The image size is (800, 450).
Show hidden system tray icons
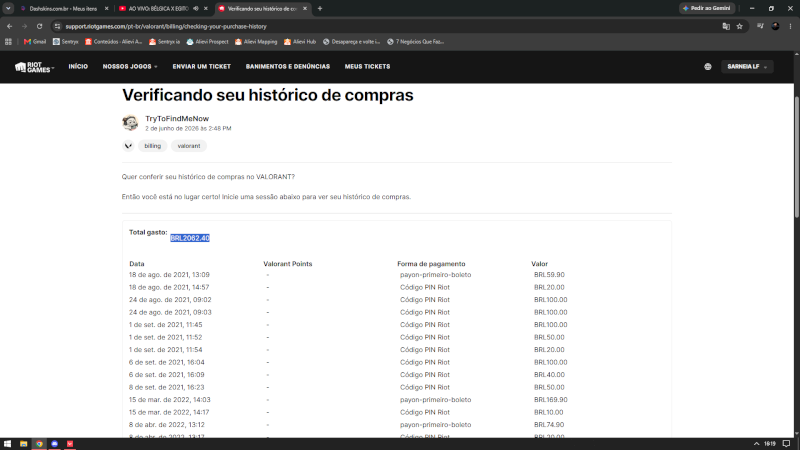[x=757, y=444]
